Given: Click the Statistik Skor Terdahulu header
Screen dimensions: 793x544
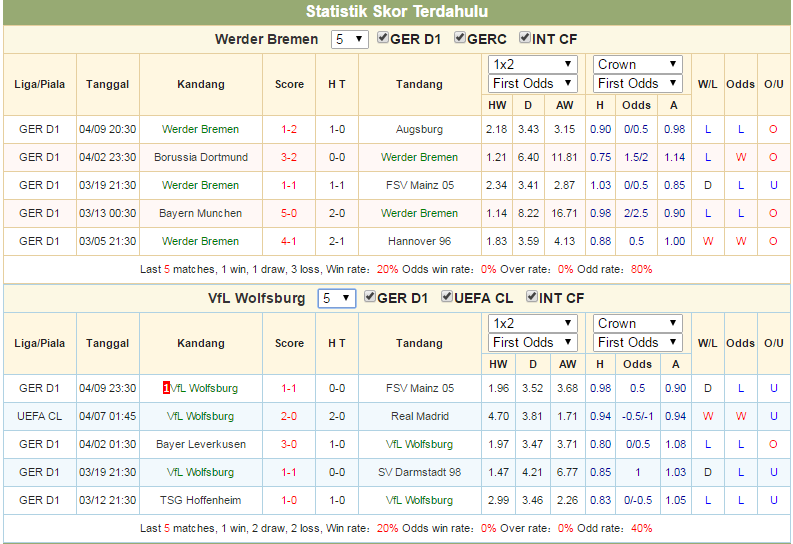Looking at the screenshot, I should click(x=397, y=11).
